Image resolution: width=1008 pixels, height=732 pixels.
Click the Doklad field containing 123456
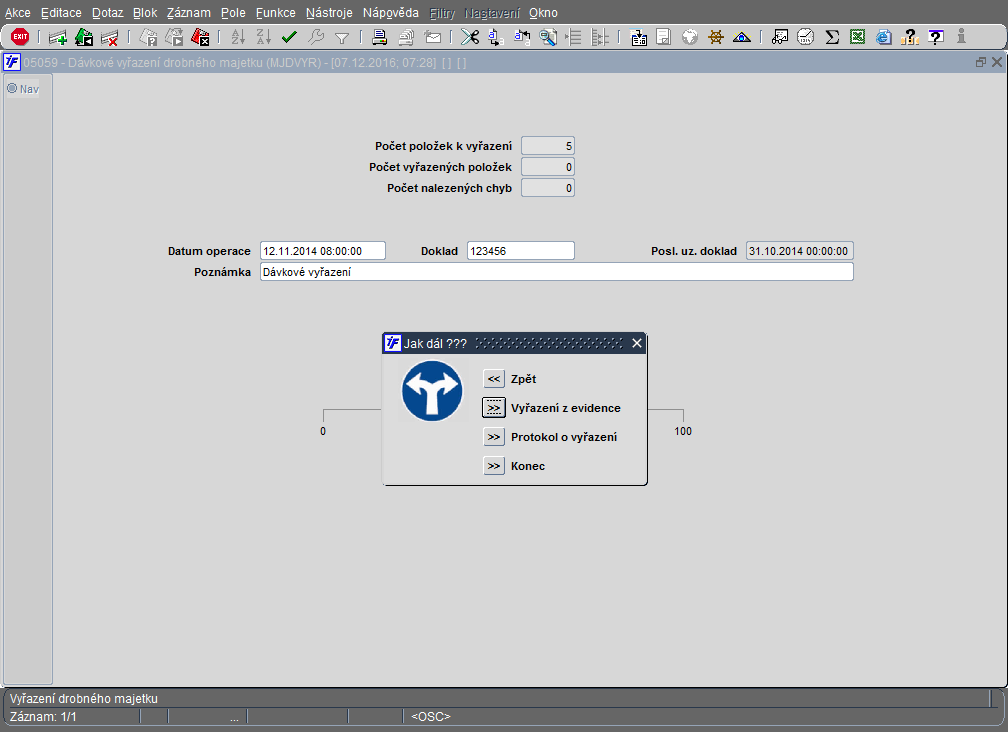521,251
